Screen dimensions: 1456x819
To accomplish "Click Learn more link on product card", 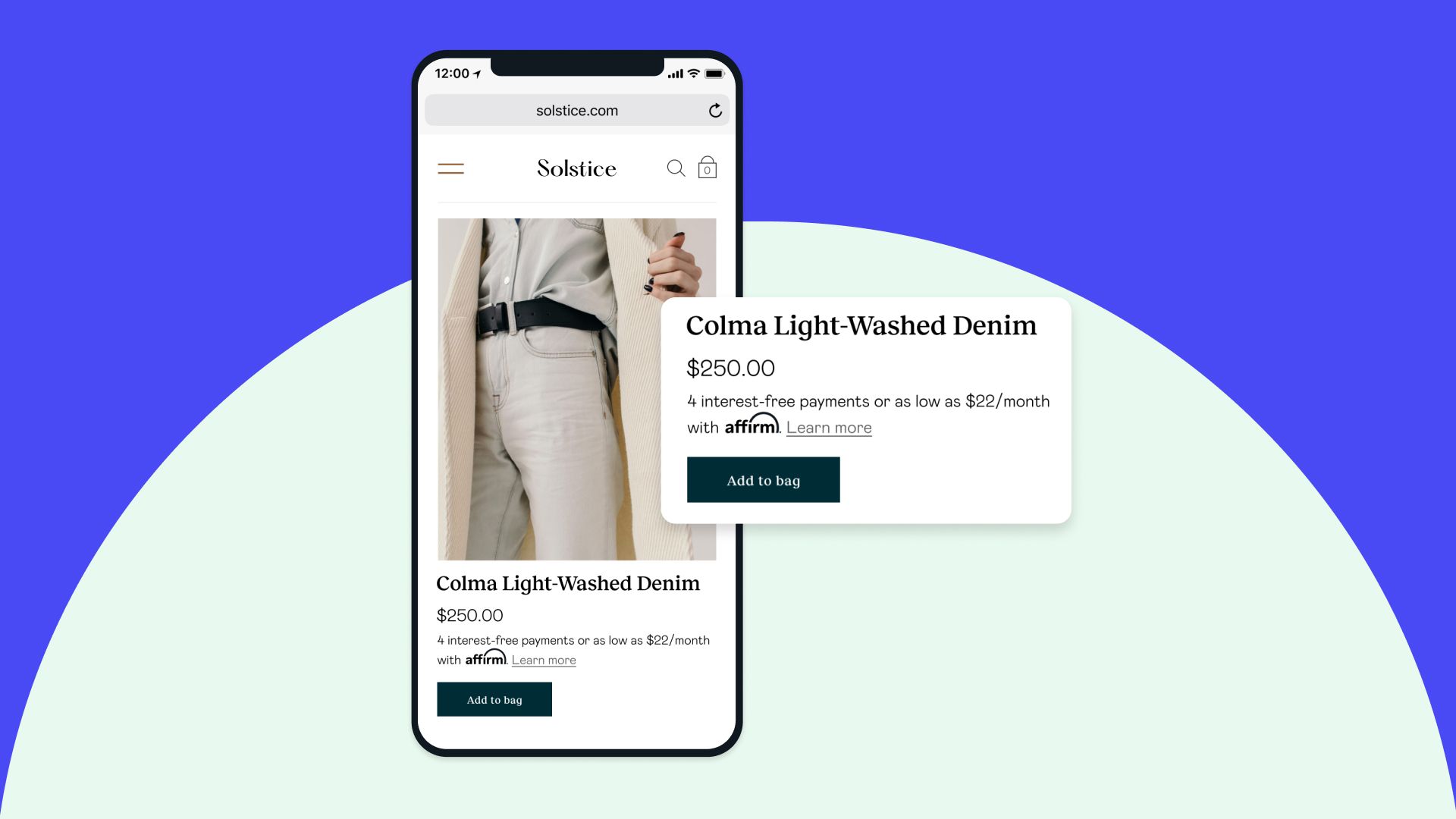I will click(829, 428).
